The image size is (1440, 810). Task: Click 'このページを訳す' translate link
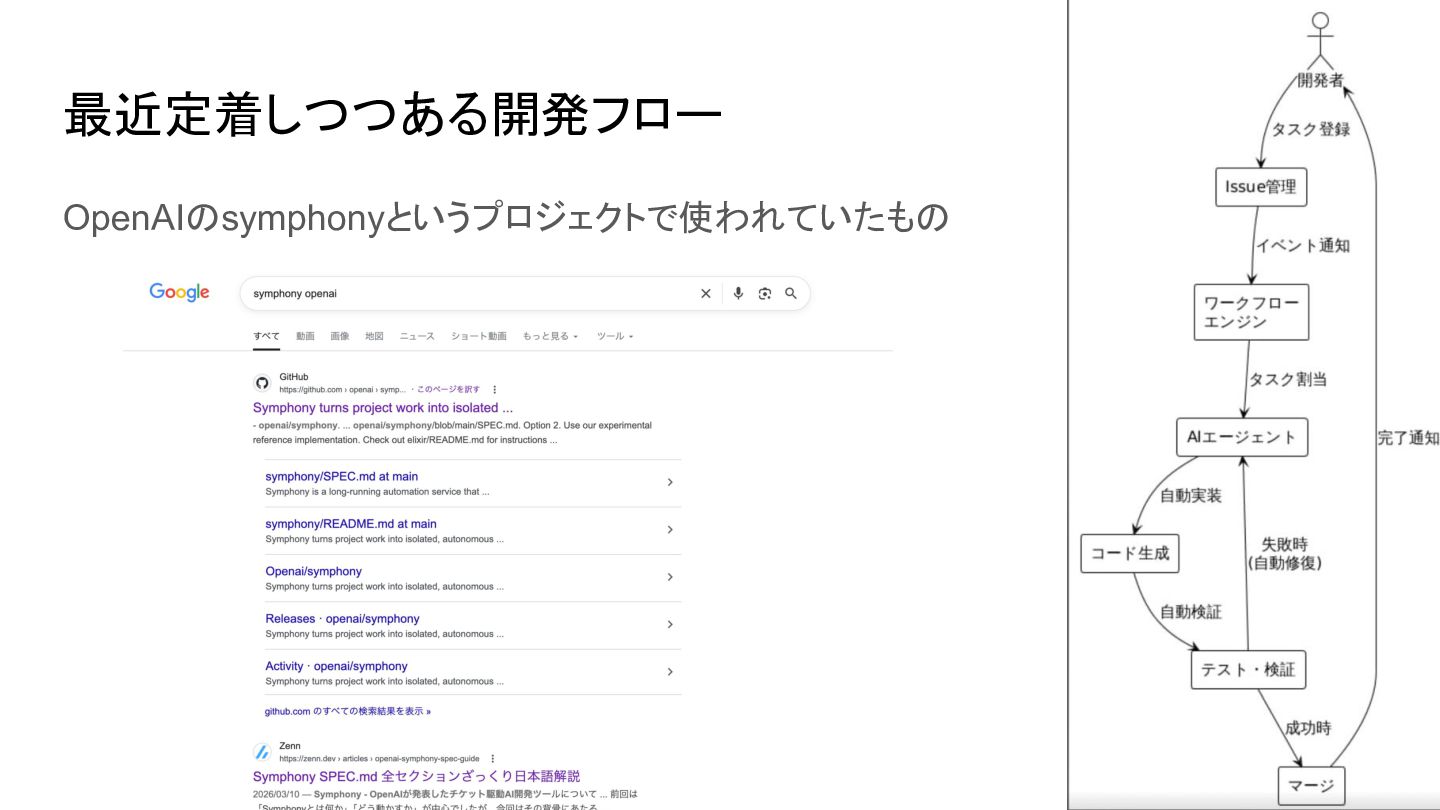448,389
